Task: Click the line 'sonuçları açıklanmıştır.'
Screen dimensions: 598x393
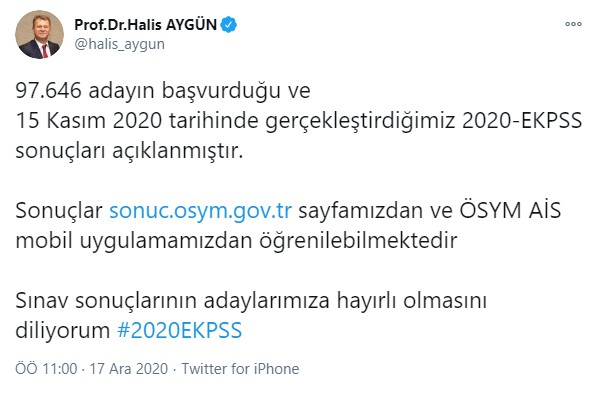Action: point(129,151)
